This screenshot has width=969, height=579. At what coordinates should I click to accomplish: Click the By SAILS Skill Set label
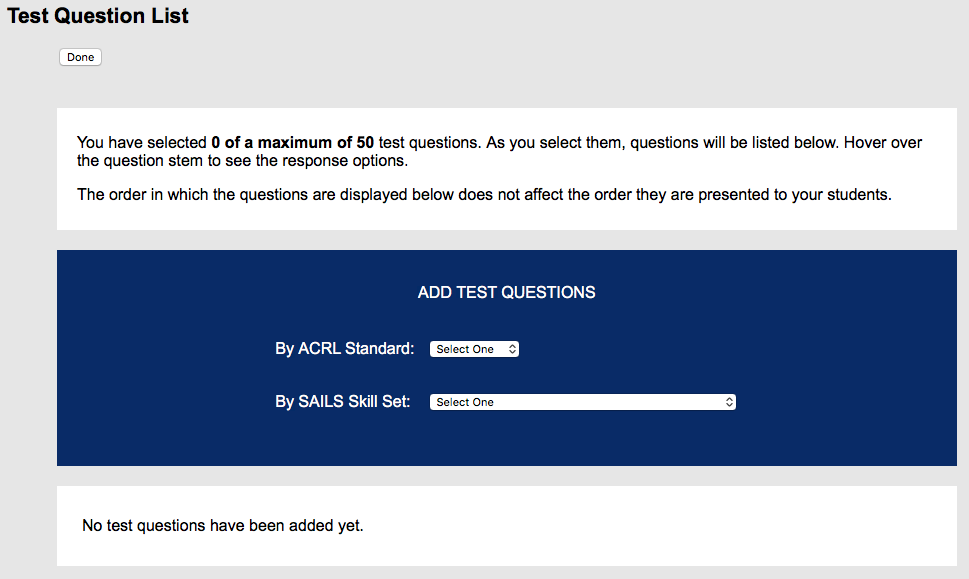click(x=342, y=402)
